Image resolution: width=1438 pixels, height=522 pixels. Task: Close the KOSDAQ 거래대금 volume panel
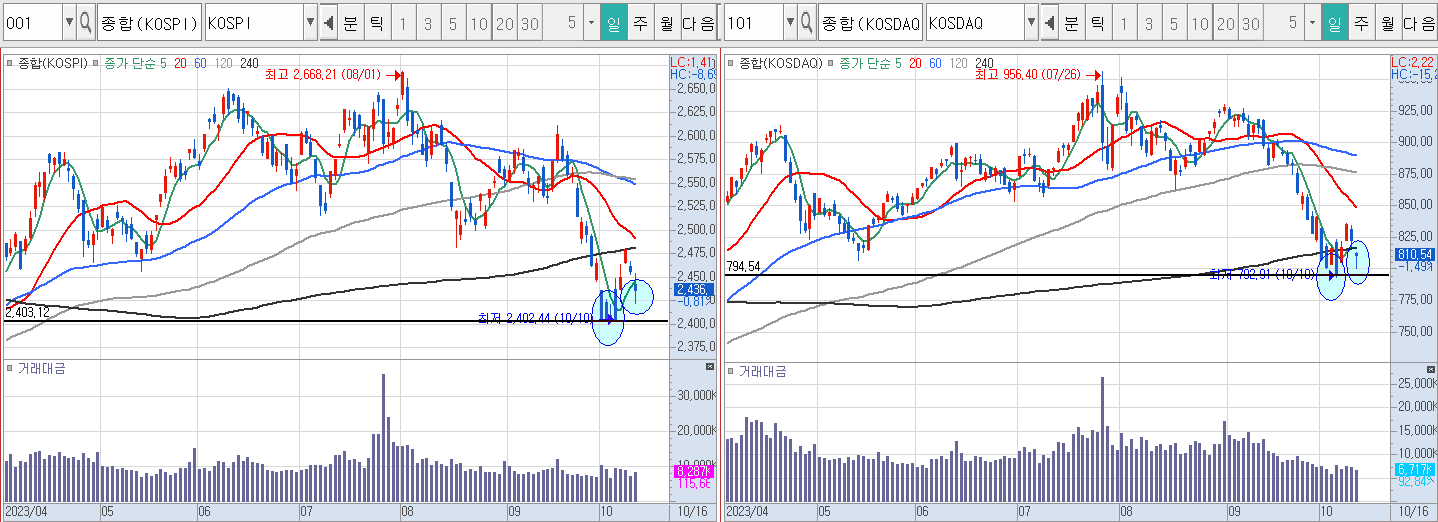[1430, 368]
